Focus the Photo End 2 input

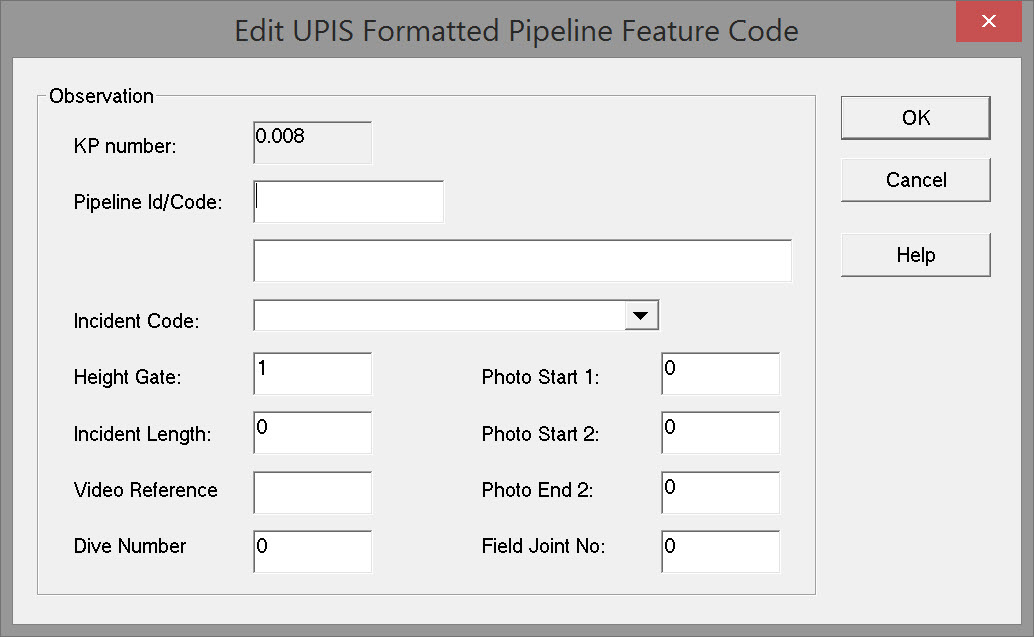720,492
